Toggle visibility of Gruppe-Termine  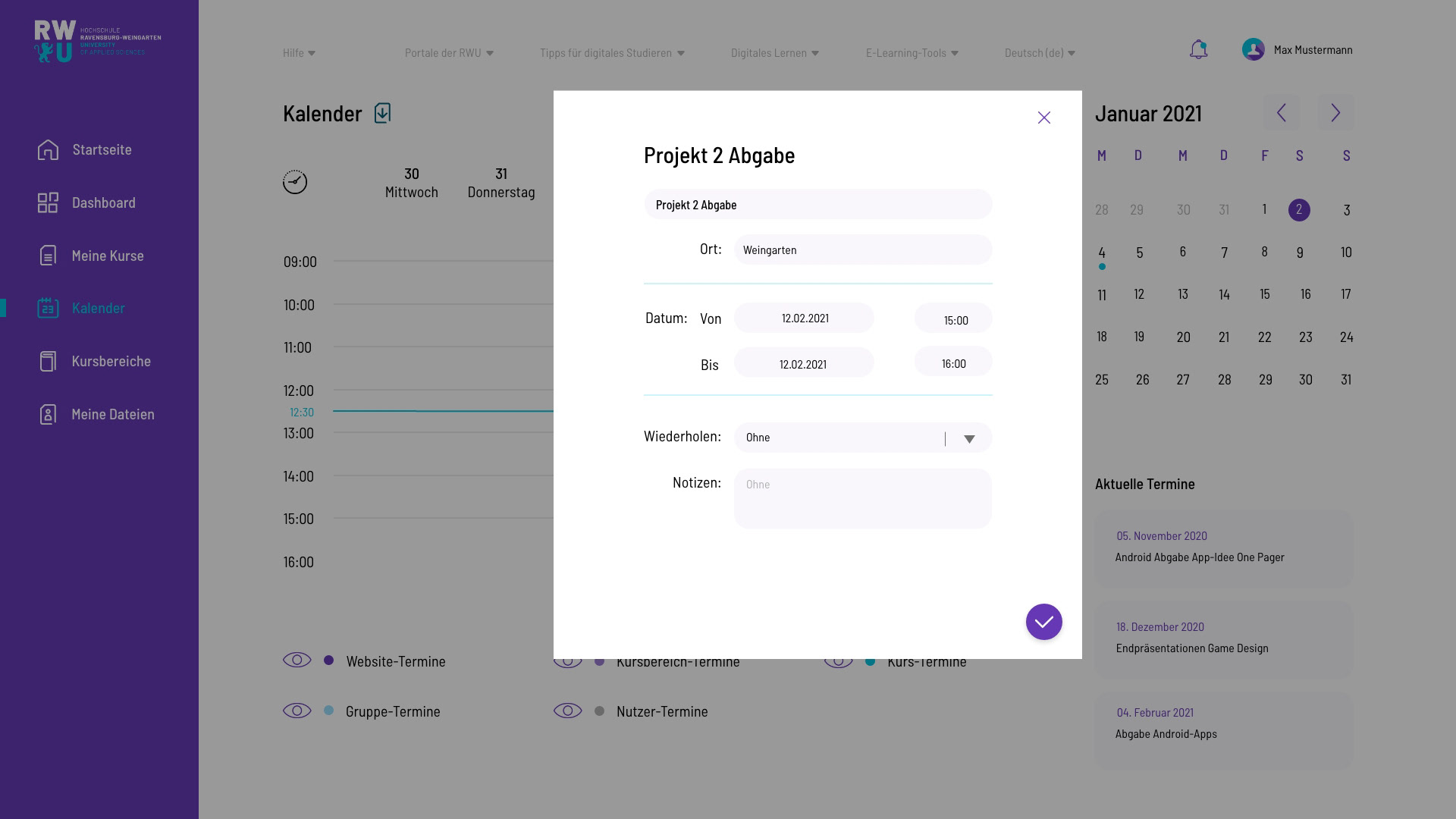(x=297, y=711)
